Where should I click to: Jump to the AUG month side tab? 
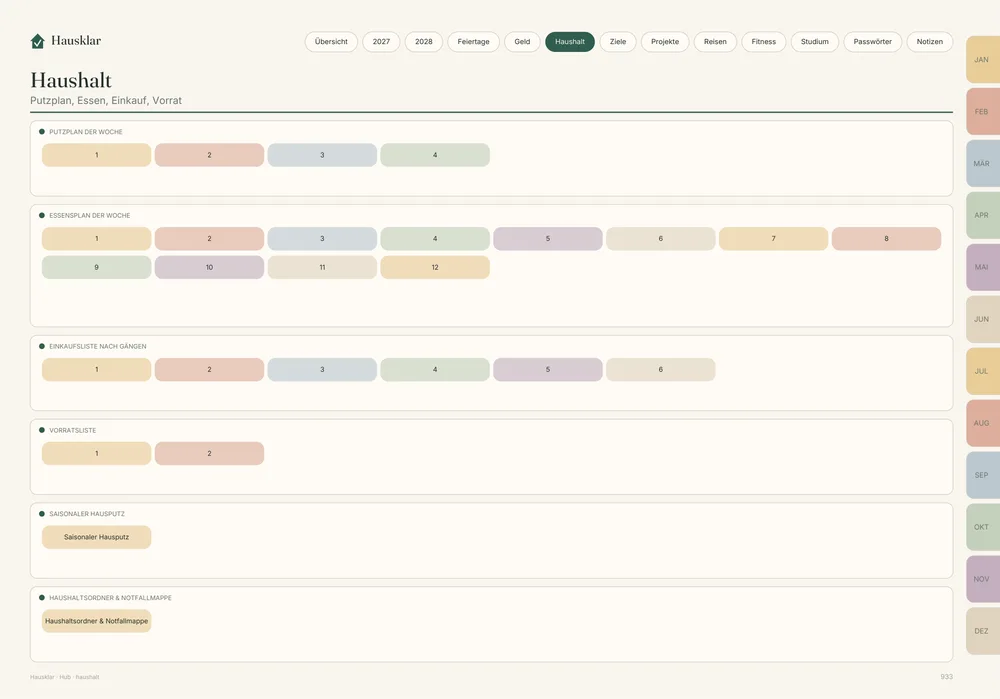983,423
